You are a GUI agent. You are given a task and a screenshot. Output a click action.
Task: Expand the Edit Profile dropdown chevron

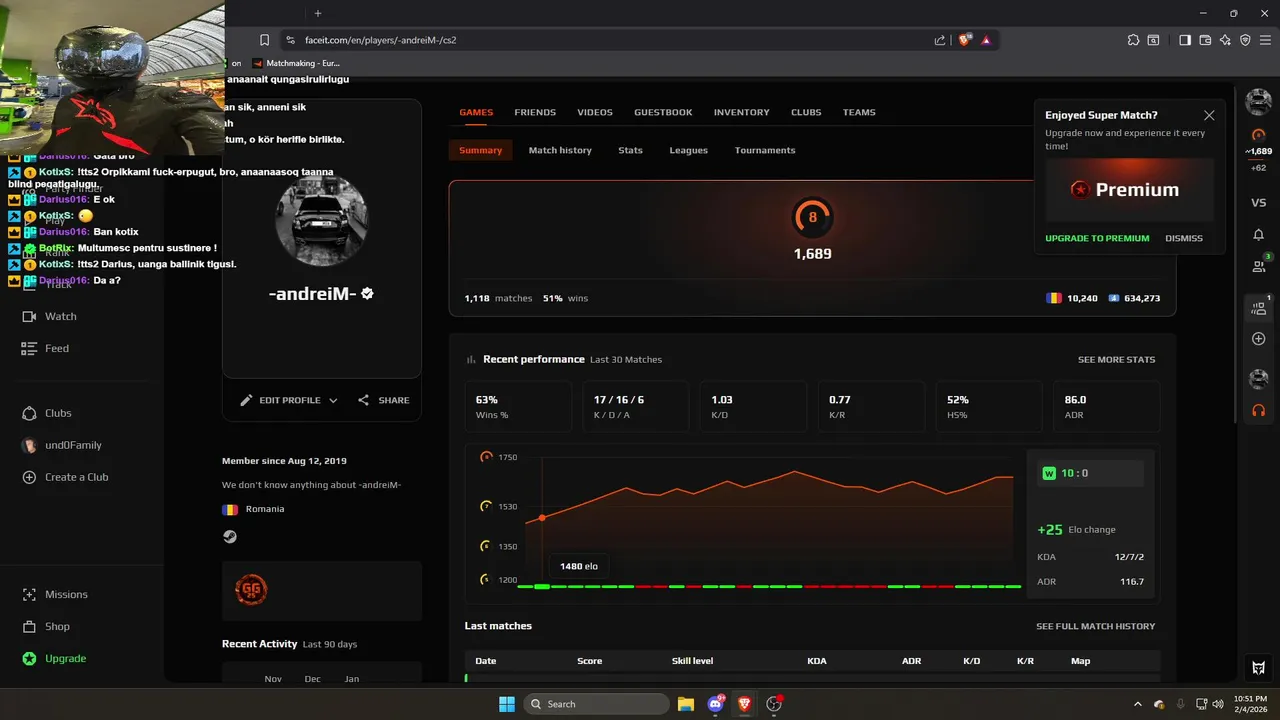(333, 400)
